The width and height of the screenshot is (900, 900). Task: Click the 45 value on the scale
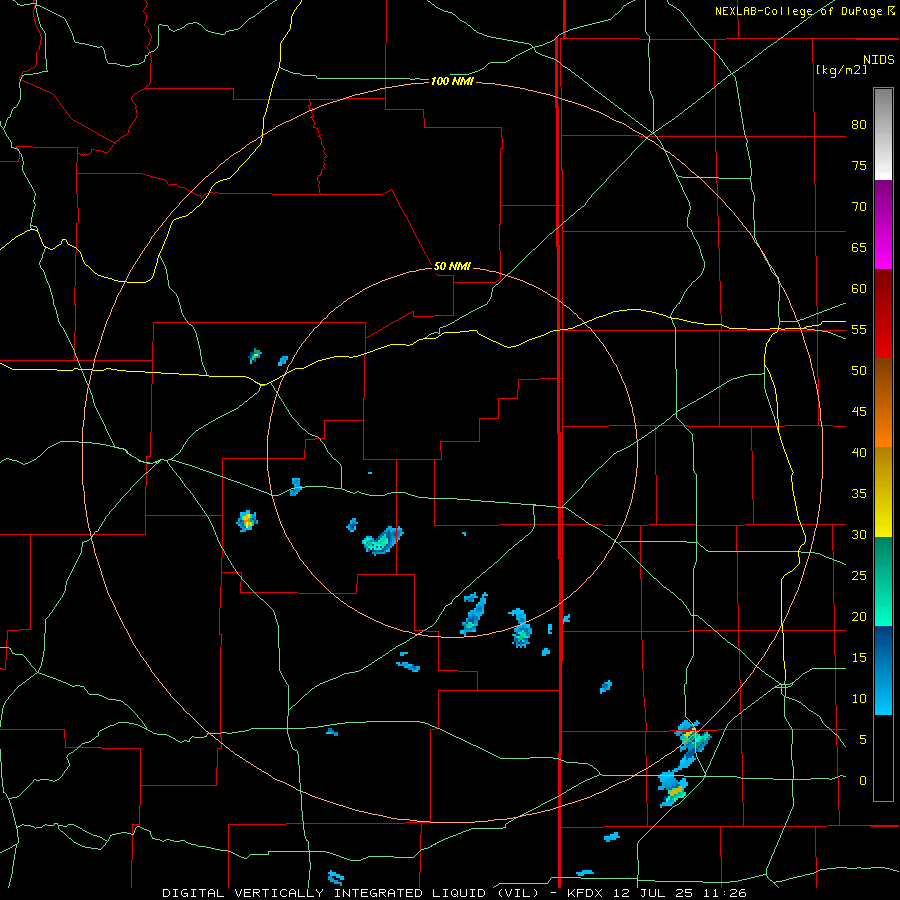859,412
